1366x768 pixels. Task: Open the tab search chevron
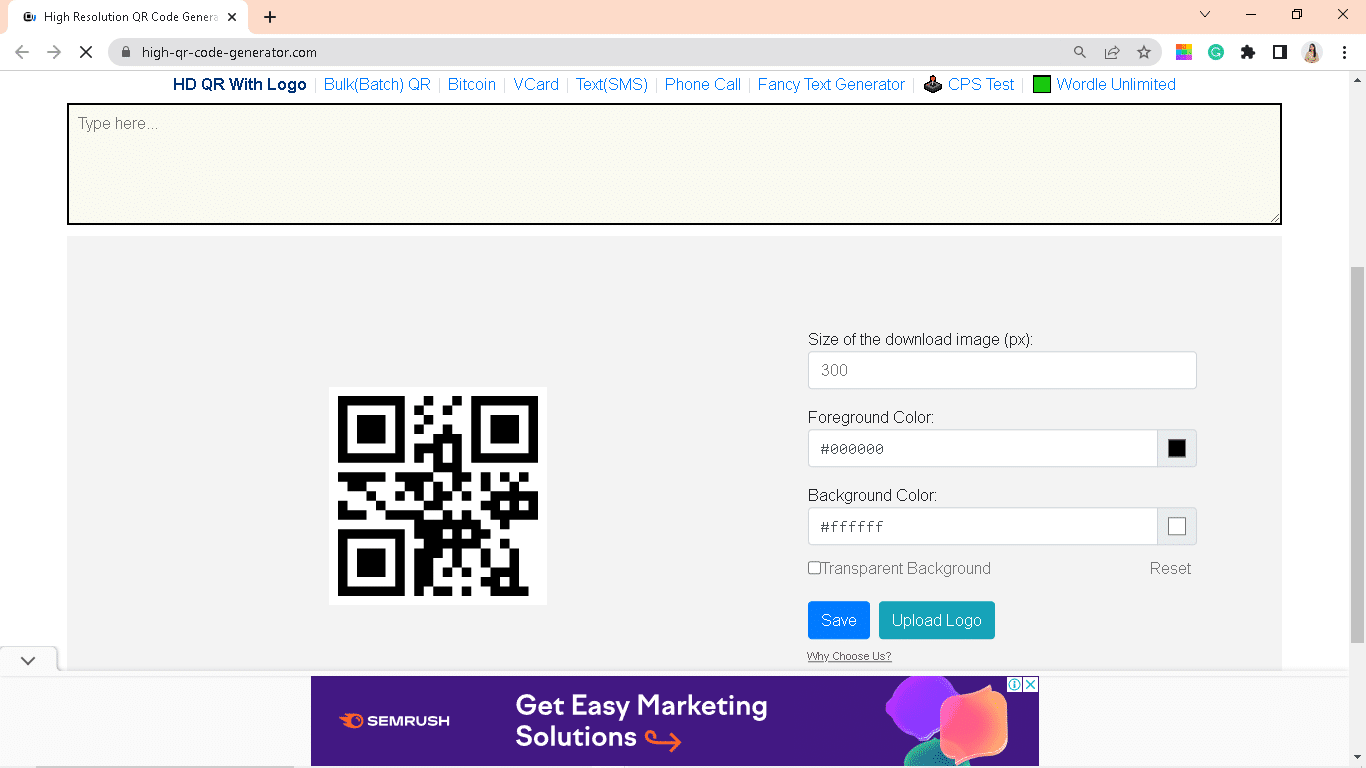tap(1205, 15)
